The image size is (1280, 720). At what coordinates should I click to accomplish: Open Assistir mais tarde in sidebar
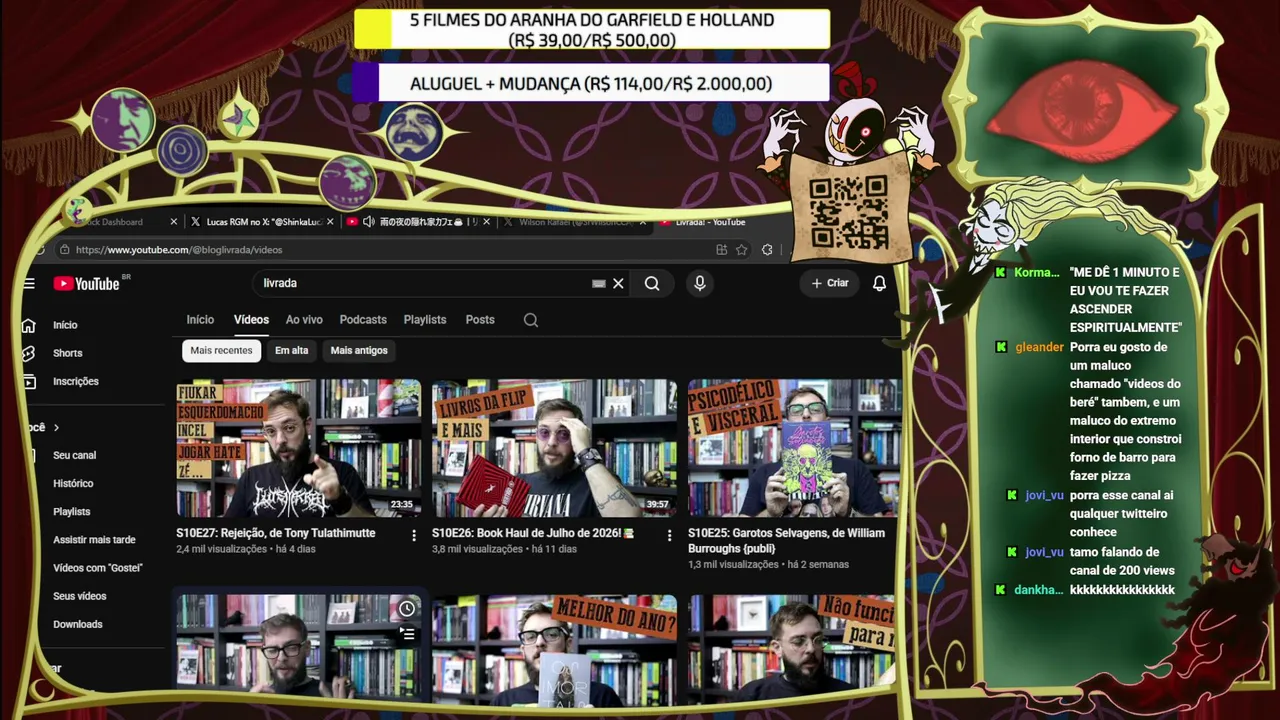(94, 540)
